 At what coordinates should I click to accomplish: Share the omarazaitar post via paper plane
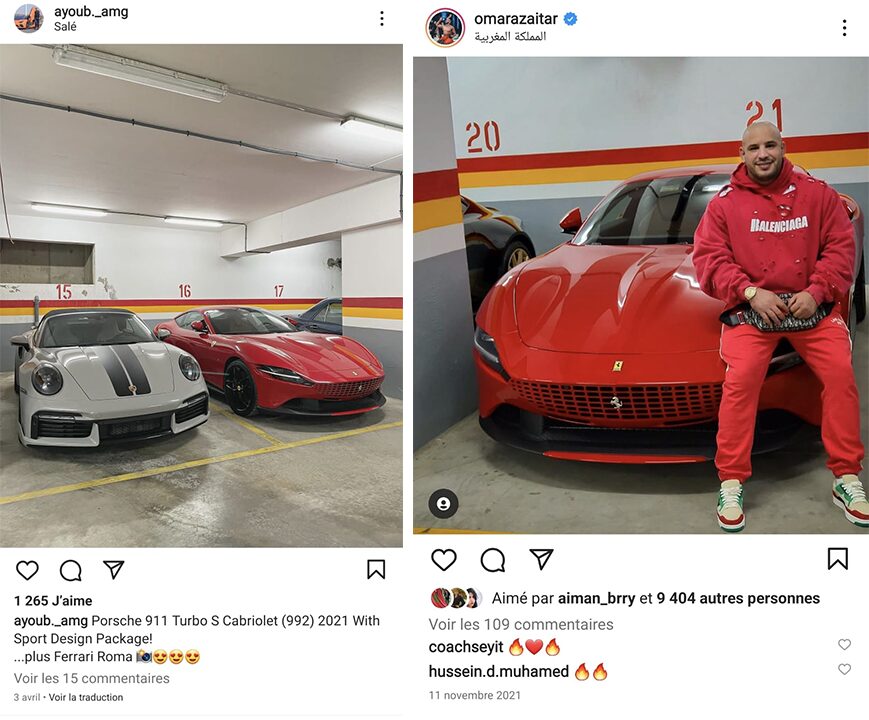point(541,559)
